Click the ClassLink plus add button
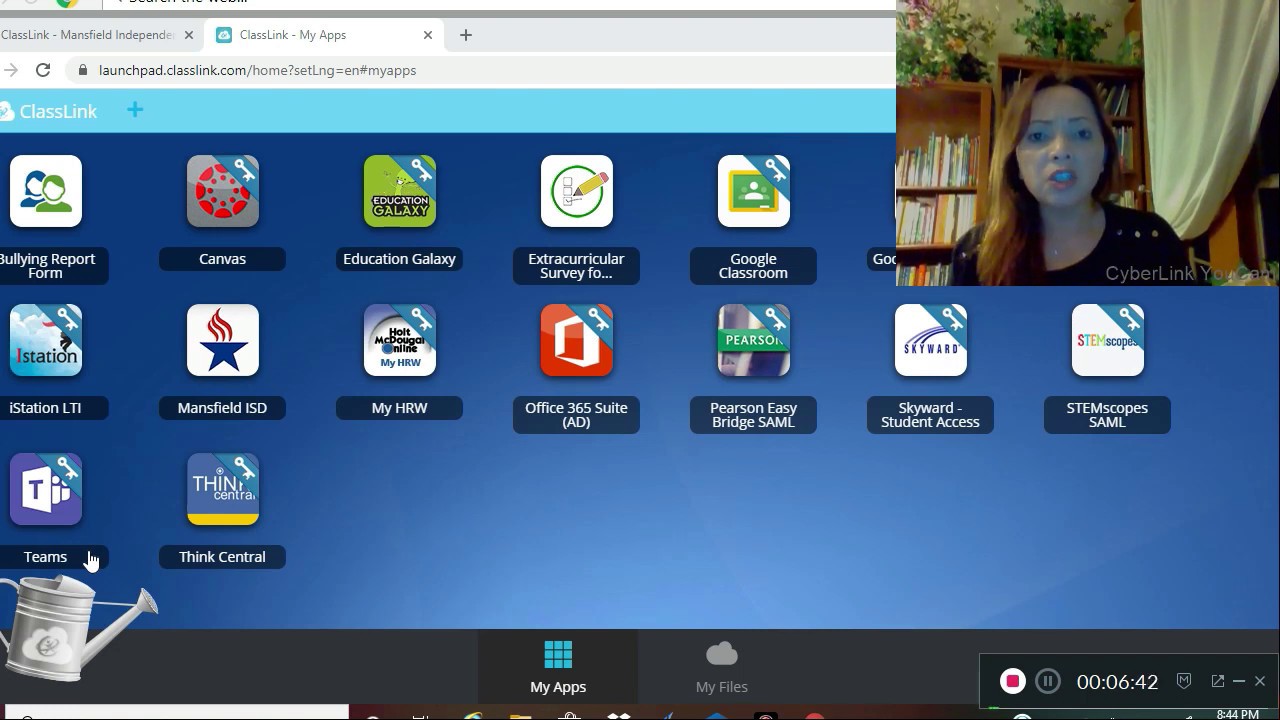Screen dimensions: 1280x720 135,110
